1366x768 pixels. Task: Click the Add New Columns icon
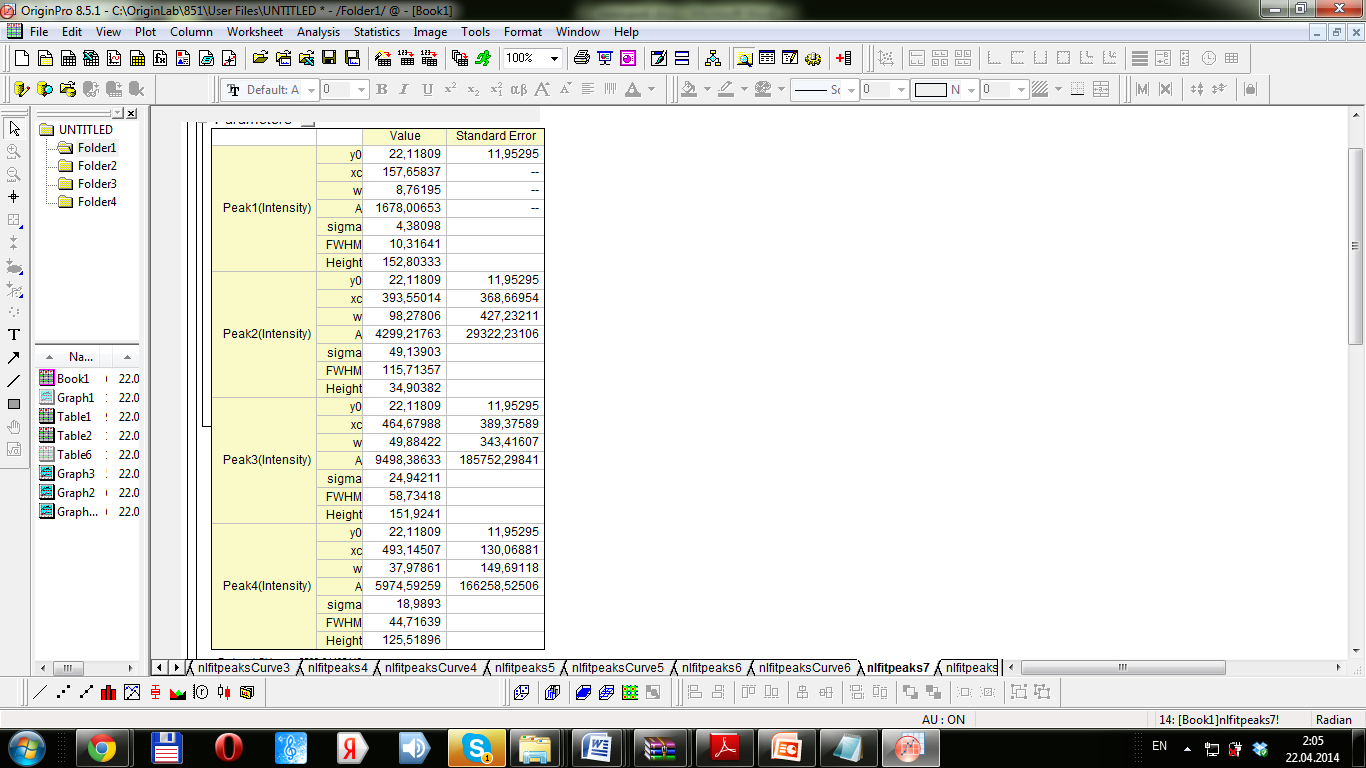(x=843, y=58)
